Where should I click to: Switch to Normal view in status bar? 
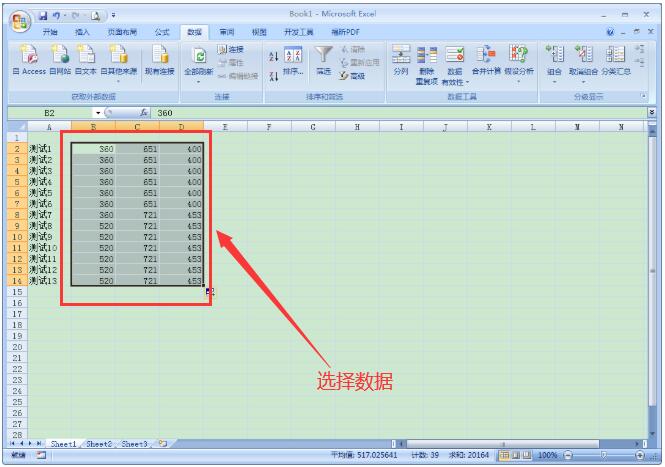[x=504, y=456]
